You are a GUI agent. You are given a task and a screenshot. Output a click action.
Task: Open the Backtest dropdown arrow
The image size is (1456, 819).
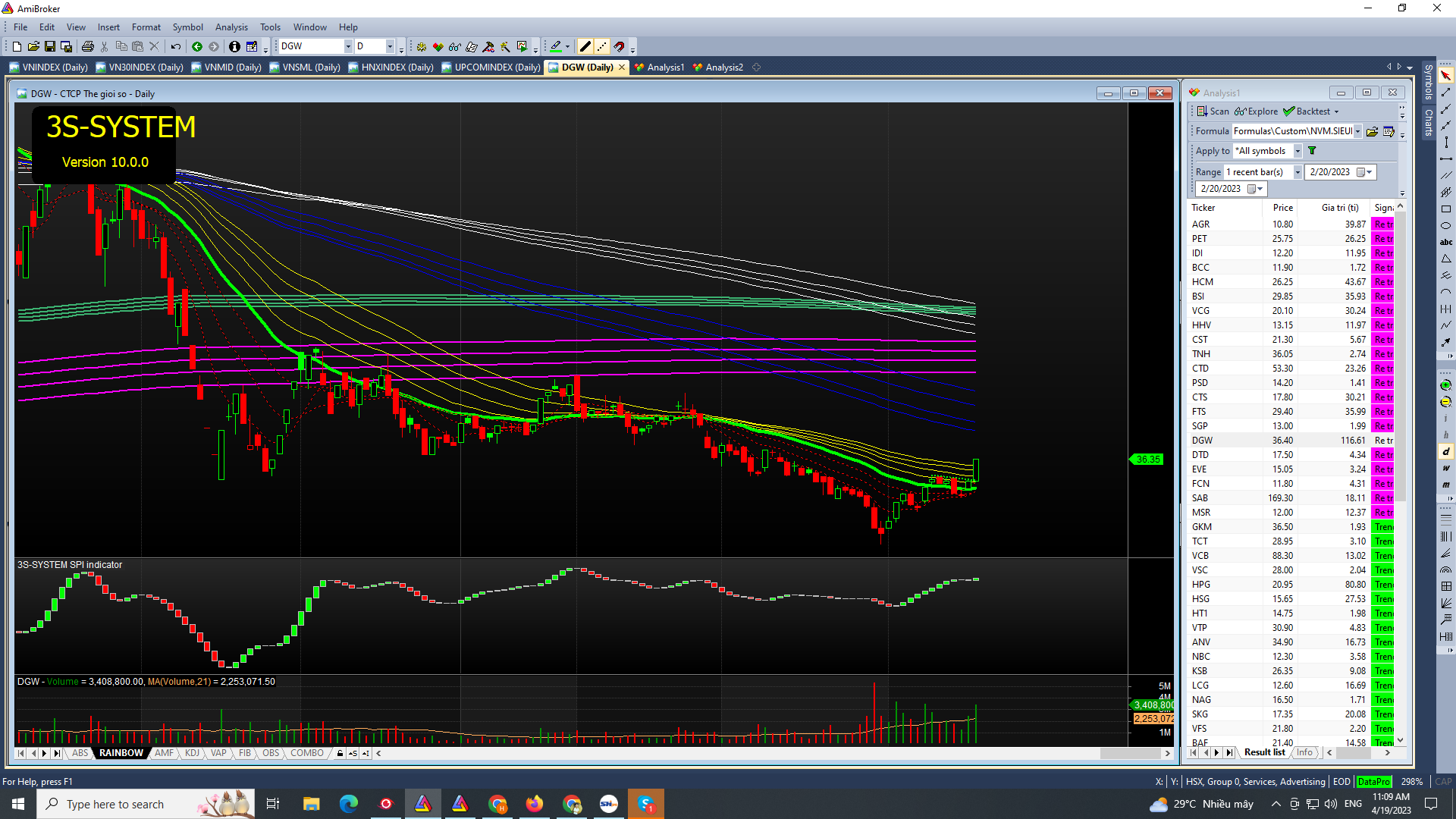coord(1336,111)
